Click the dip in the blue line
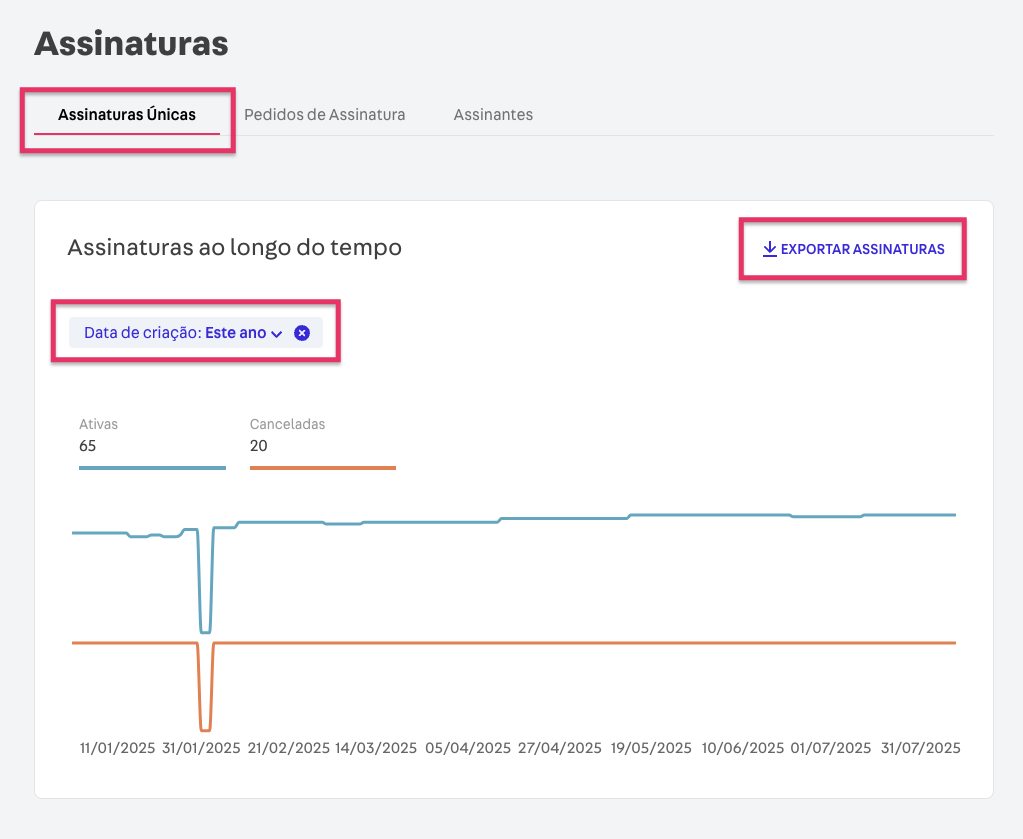The width and height of the screenshot is (1023, 839). pos(205,631)
